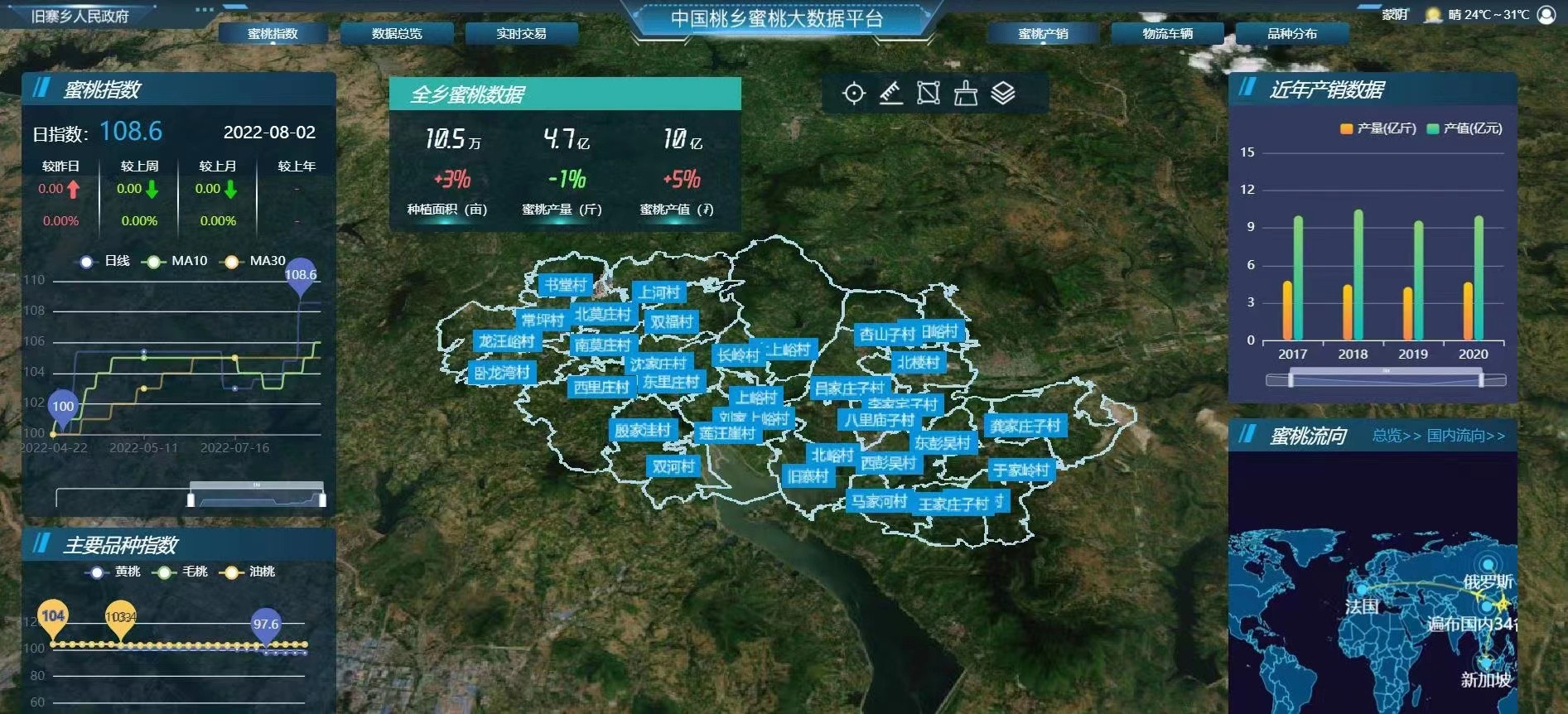The image size is (1568, 714).
Task: Click the sunny weather icon
Action: [x=1433, y=15]
